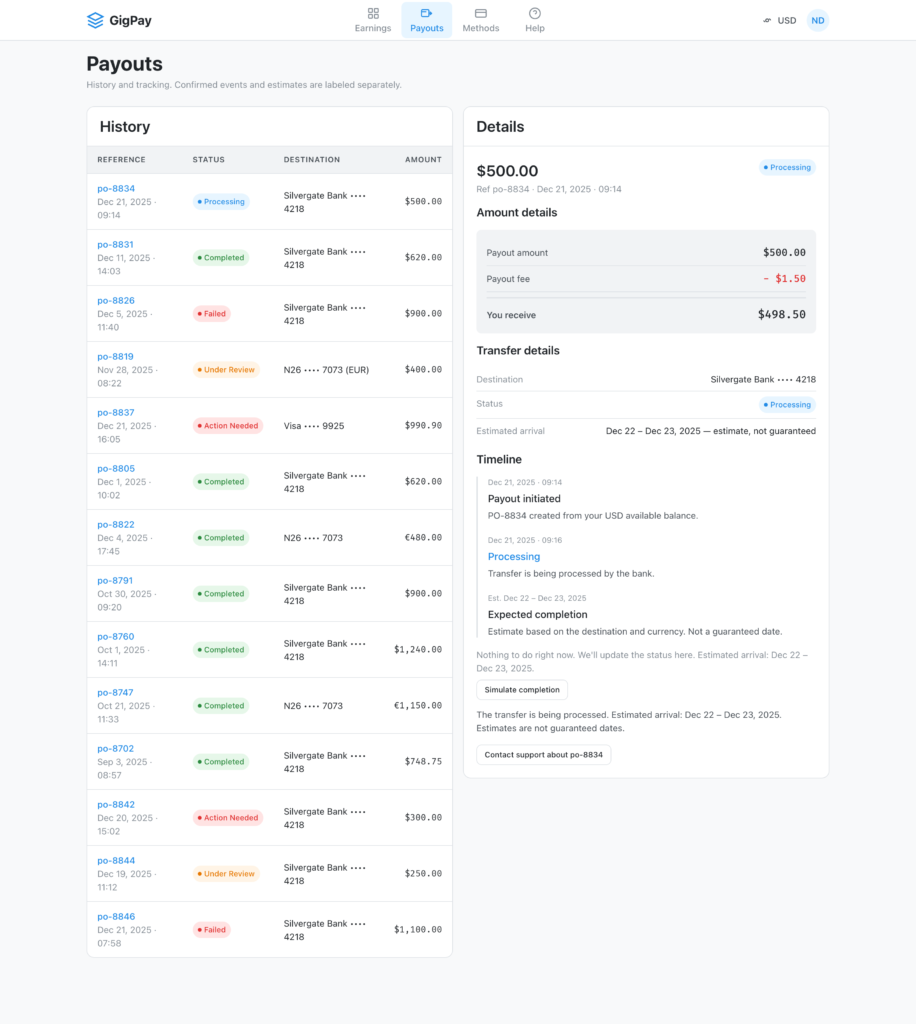
Task: Click the €1,150.00 amount cell
Action: (418, 706)
